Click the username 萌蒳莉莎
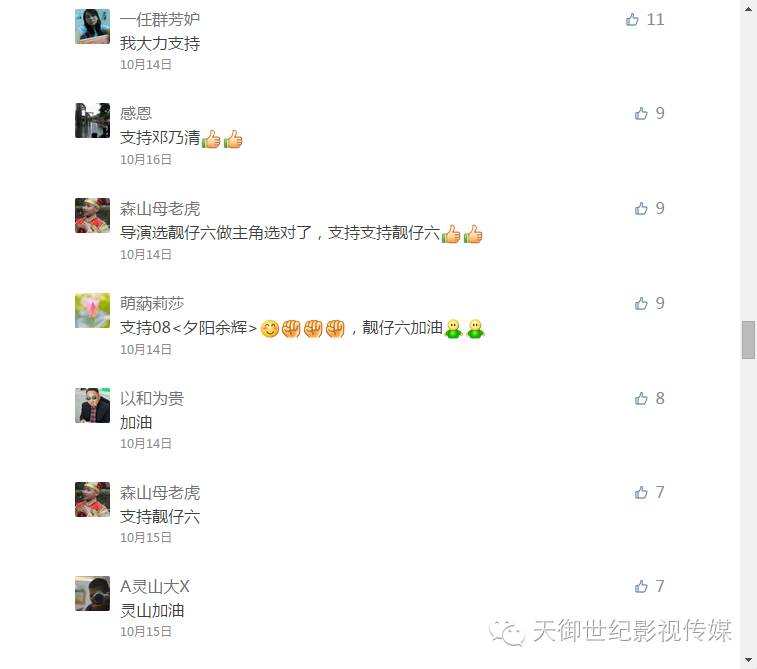Viewport: 757px width, 669px height. (x=152, y=304)
